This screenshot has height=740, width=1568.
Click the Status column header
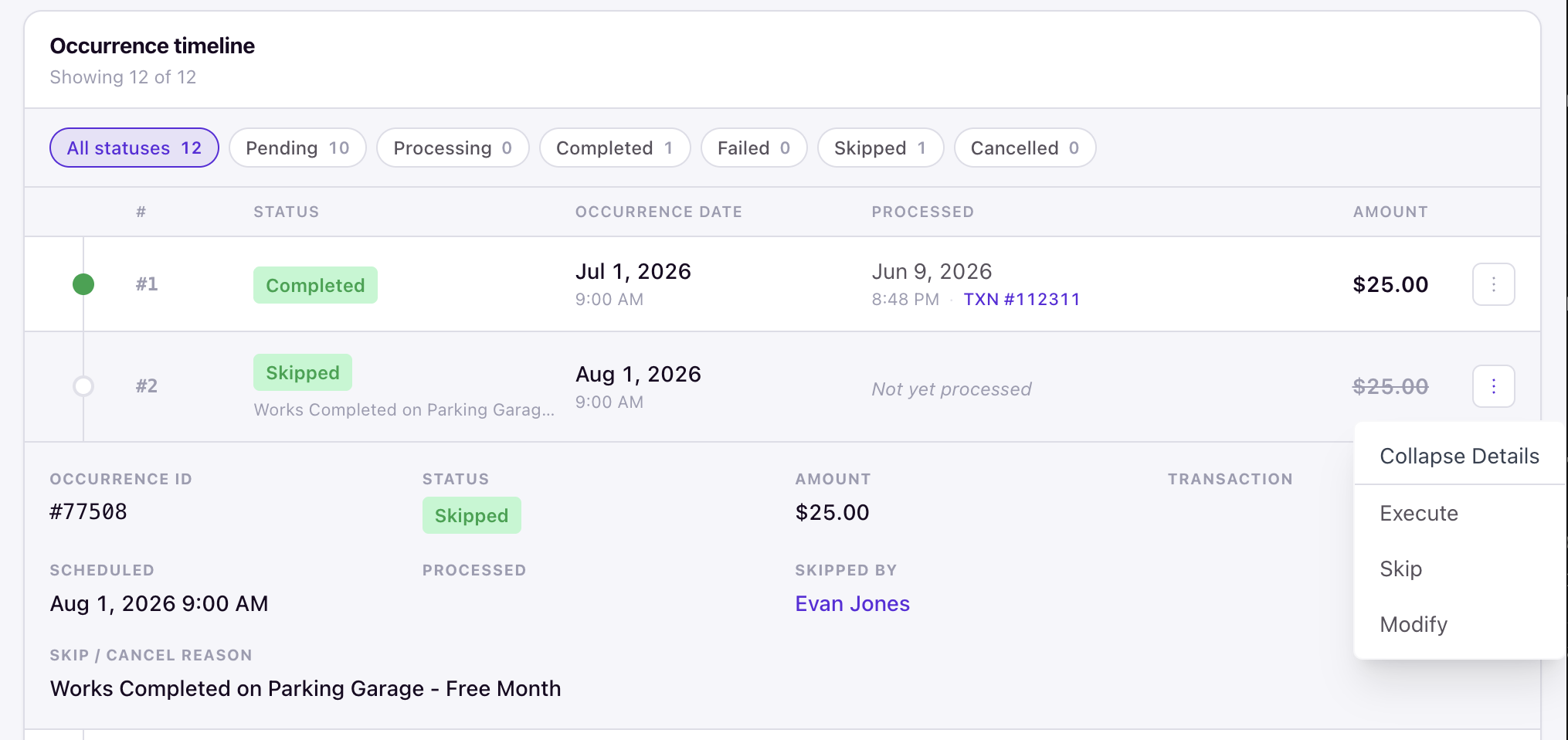pyautogui.click(x=287, y=212)
